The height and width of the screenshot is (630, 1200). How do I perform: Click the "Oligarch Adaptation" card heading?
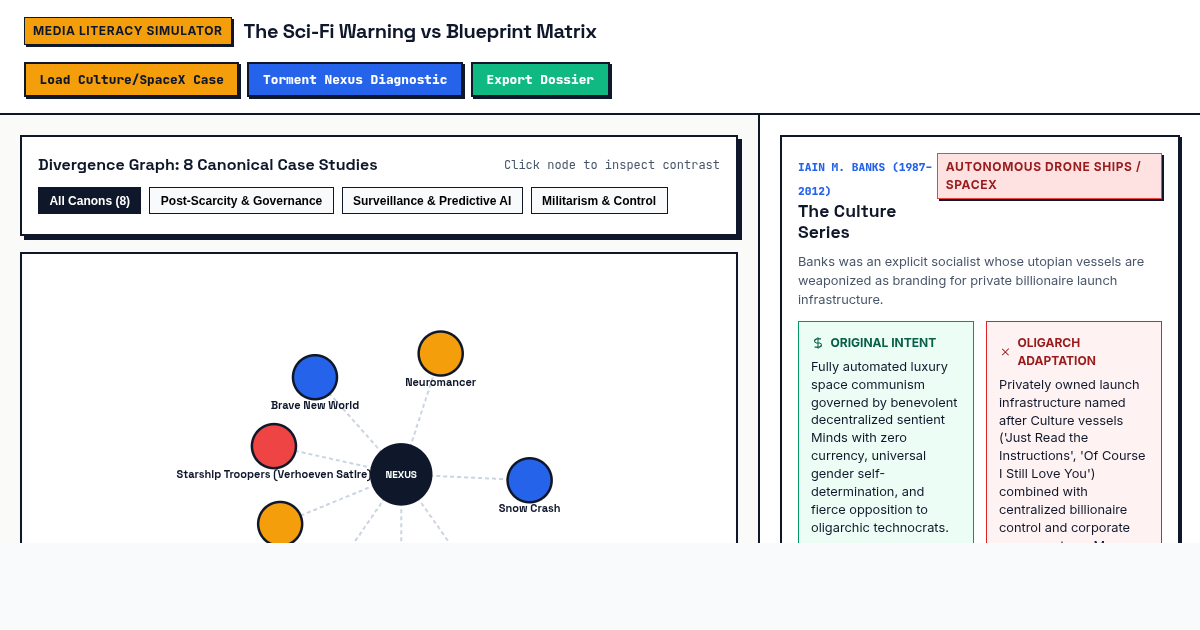1057,352
